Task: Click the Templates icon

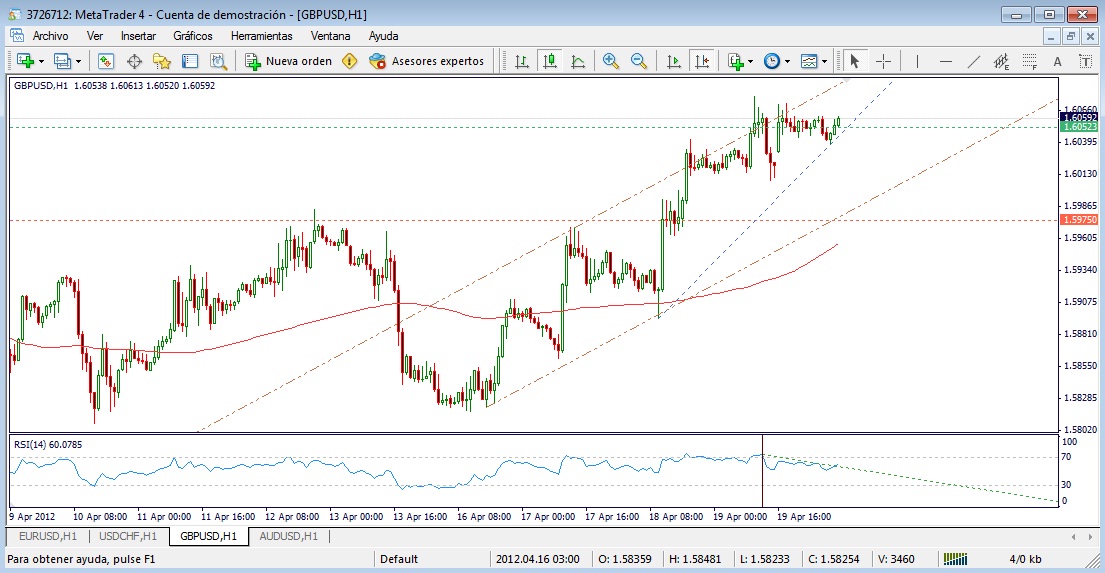Action: click(809, 61)
